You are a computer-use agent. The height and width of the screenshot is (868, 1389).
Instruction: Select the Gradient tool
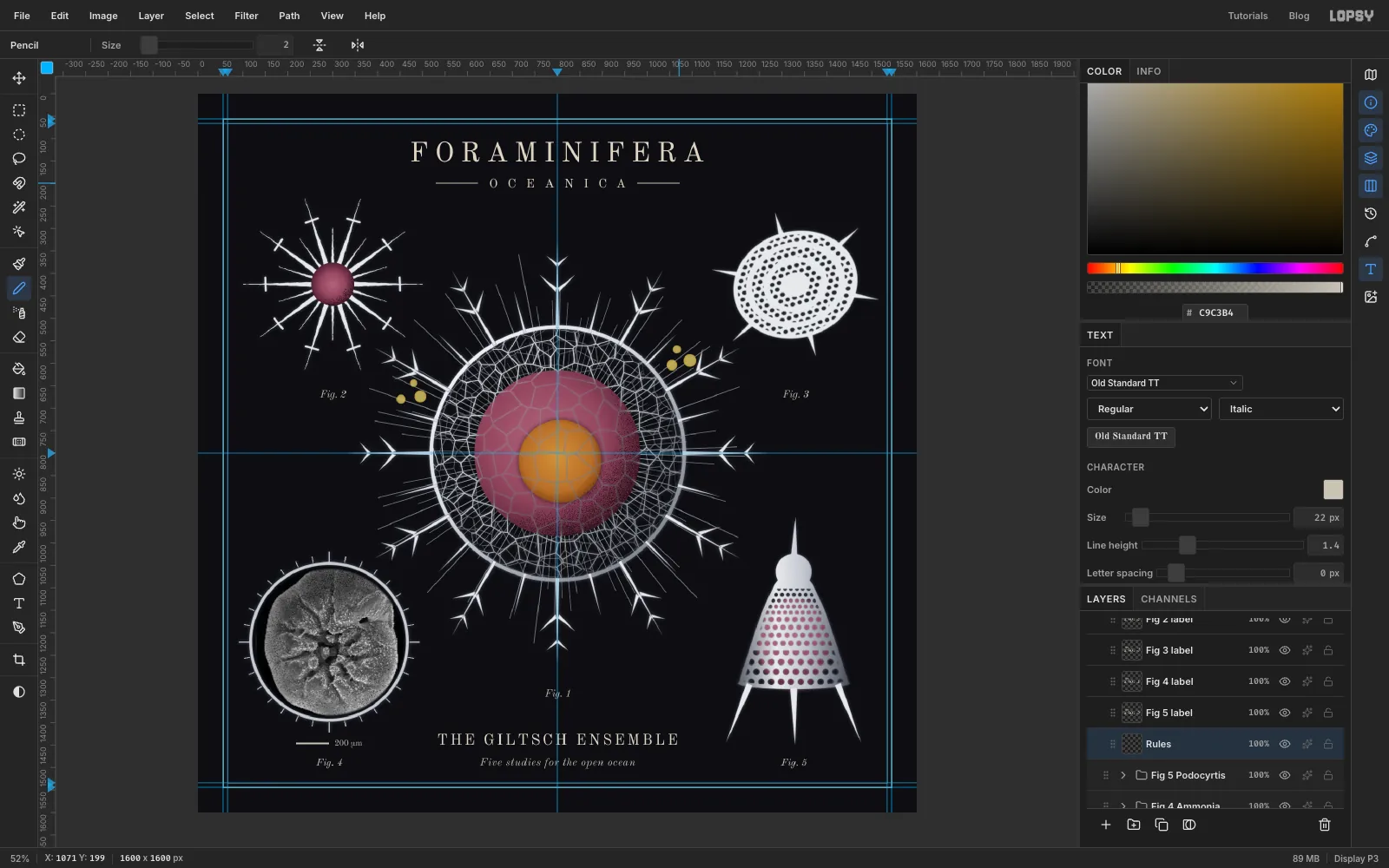pyautogui.click(x=19, y=393)
